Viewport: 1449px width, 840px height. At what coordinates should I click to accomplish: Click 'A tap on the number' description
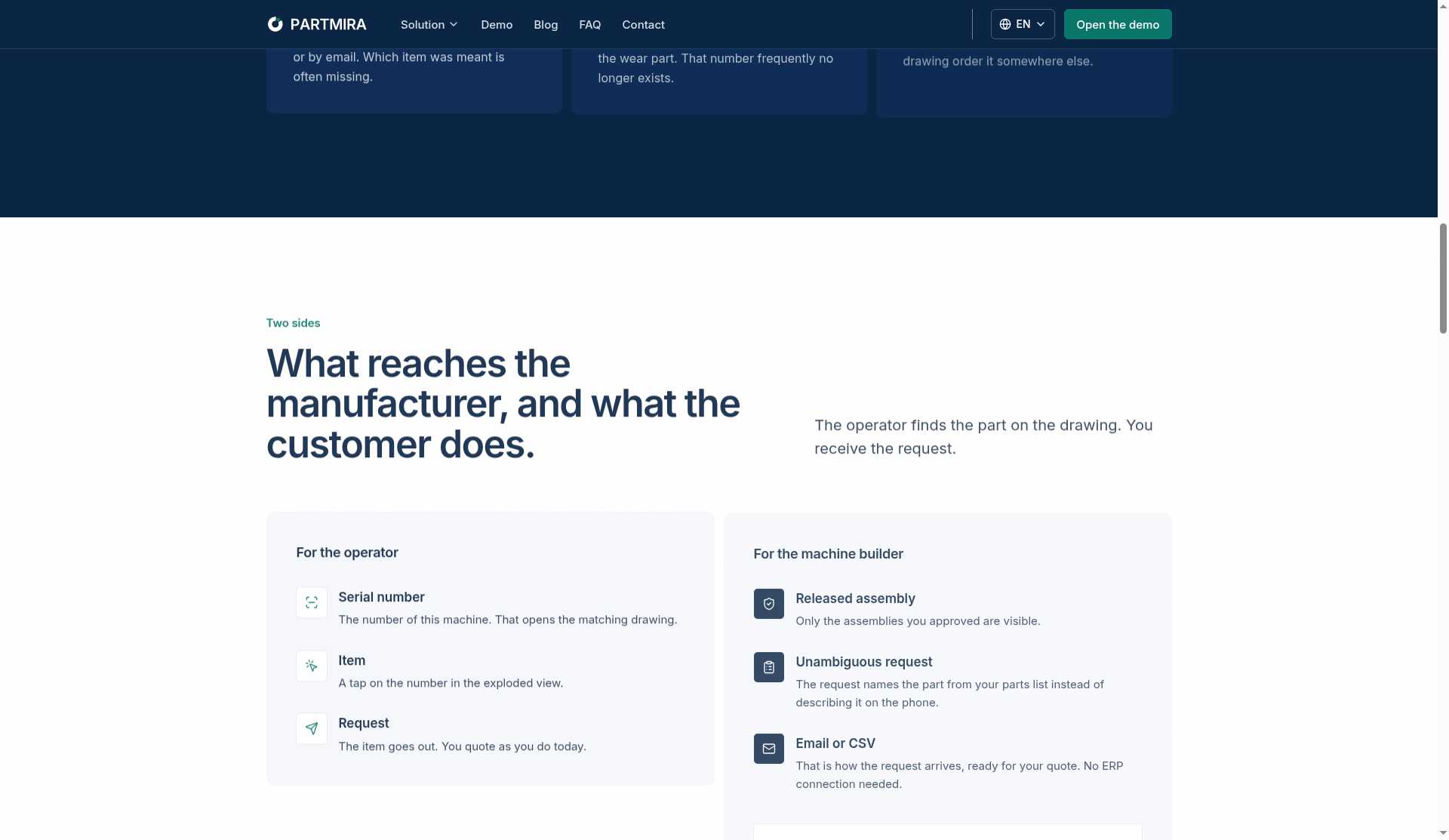pyautogui.click(x=451, y=683)
